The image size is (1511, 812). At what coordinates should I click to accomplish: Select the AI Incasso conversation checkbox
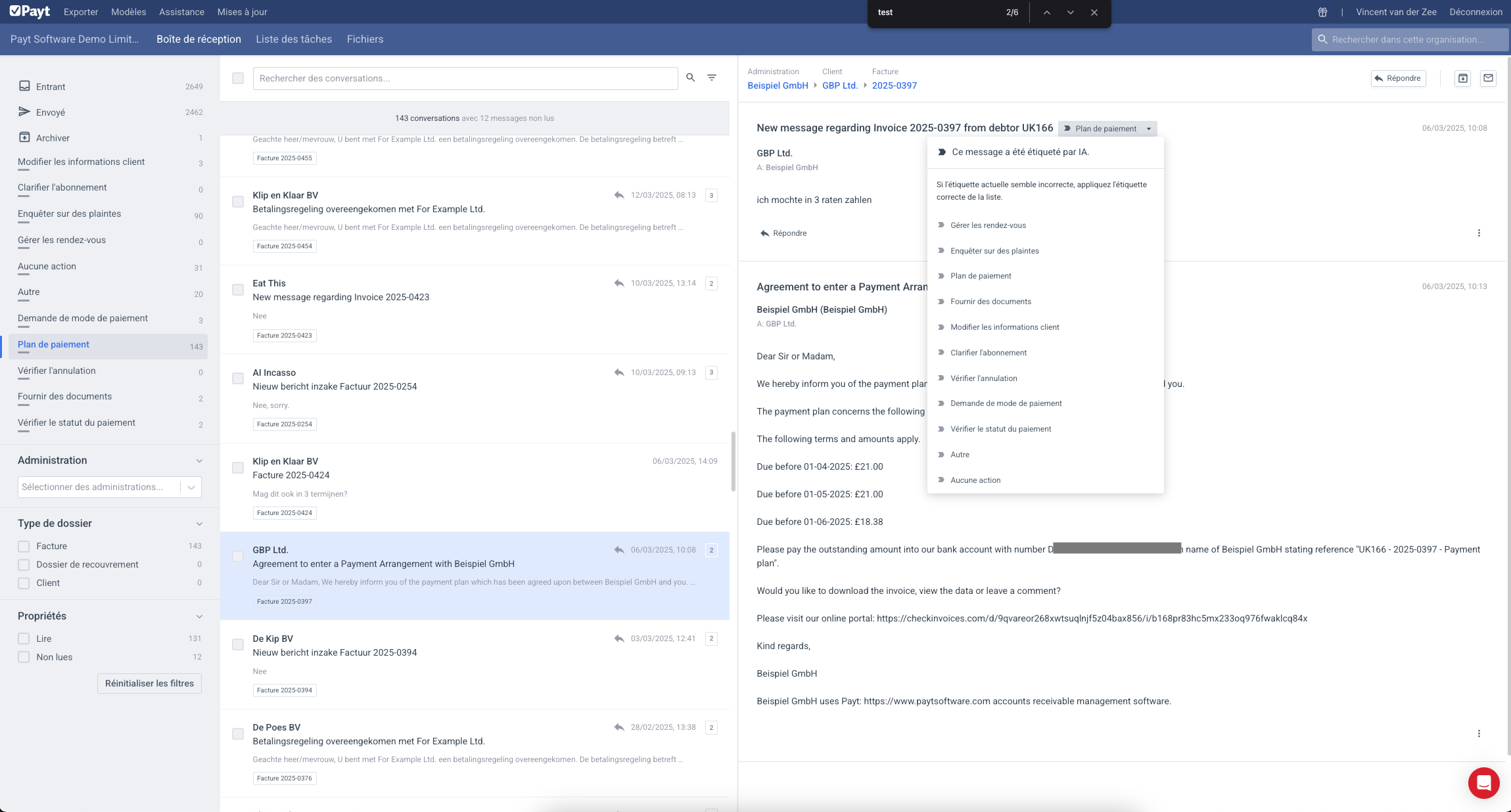[x=238, y=378]
